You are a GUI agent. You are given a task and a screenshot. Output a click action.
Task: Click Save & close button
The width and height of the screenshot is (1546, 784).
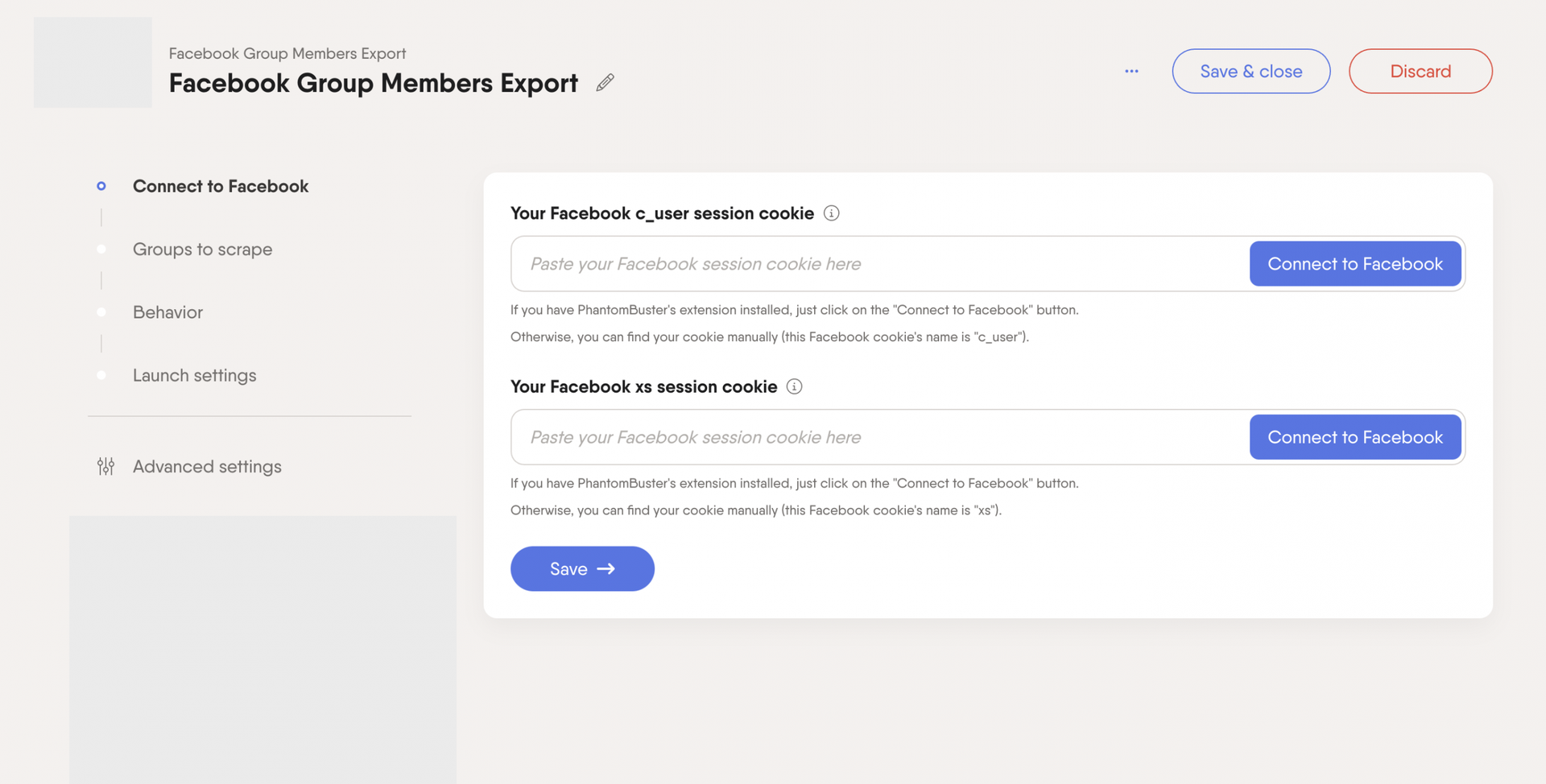(x=1251, y=71)
